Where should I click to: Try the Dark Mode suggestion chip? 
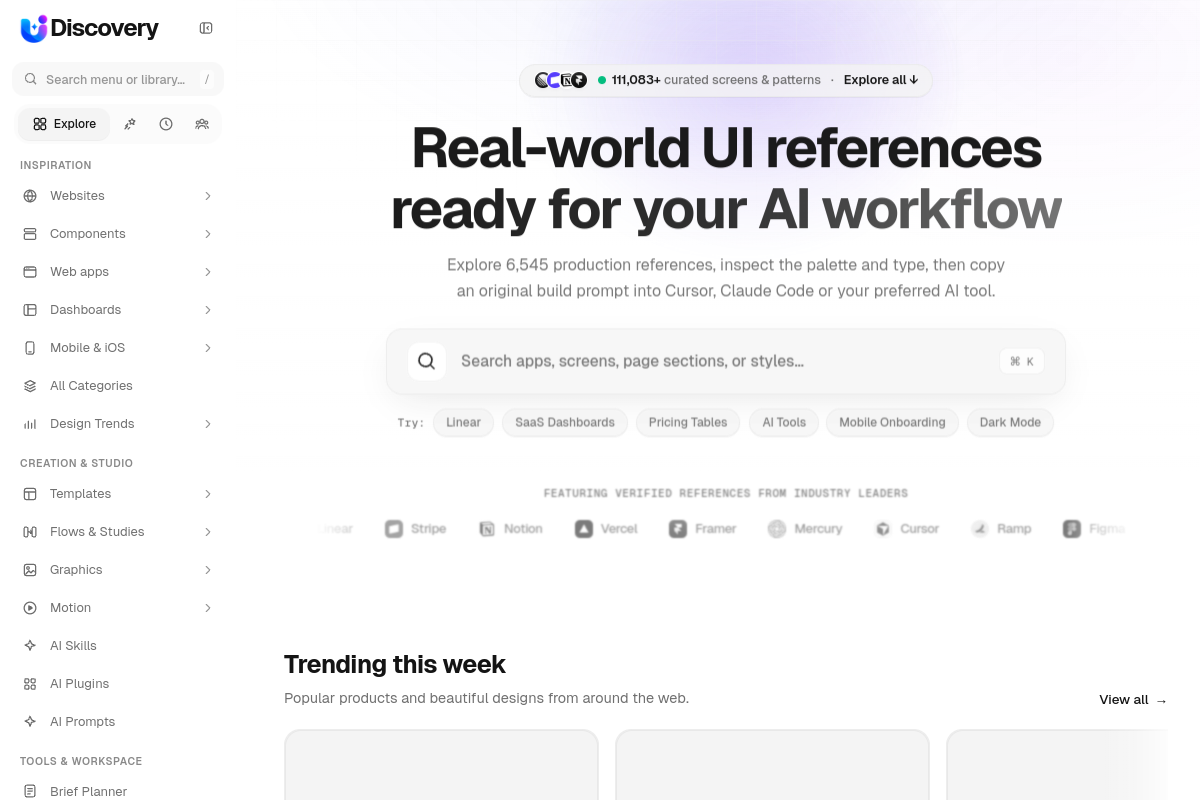click(1010, 423)
